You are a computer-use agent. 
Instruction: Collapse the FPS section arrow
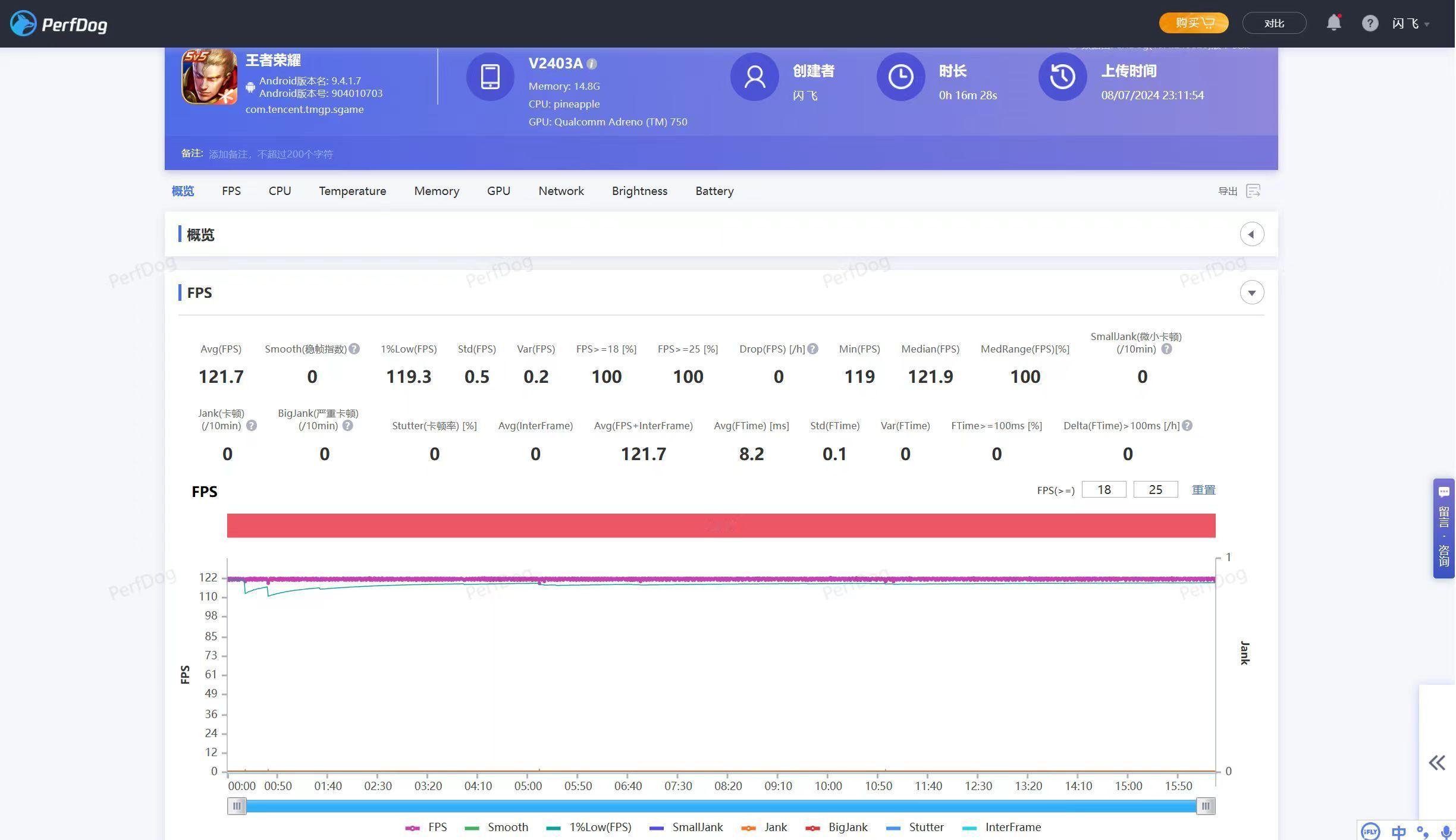1251,292
